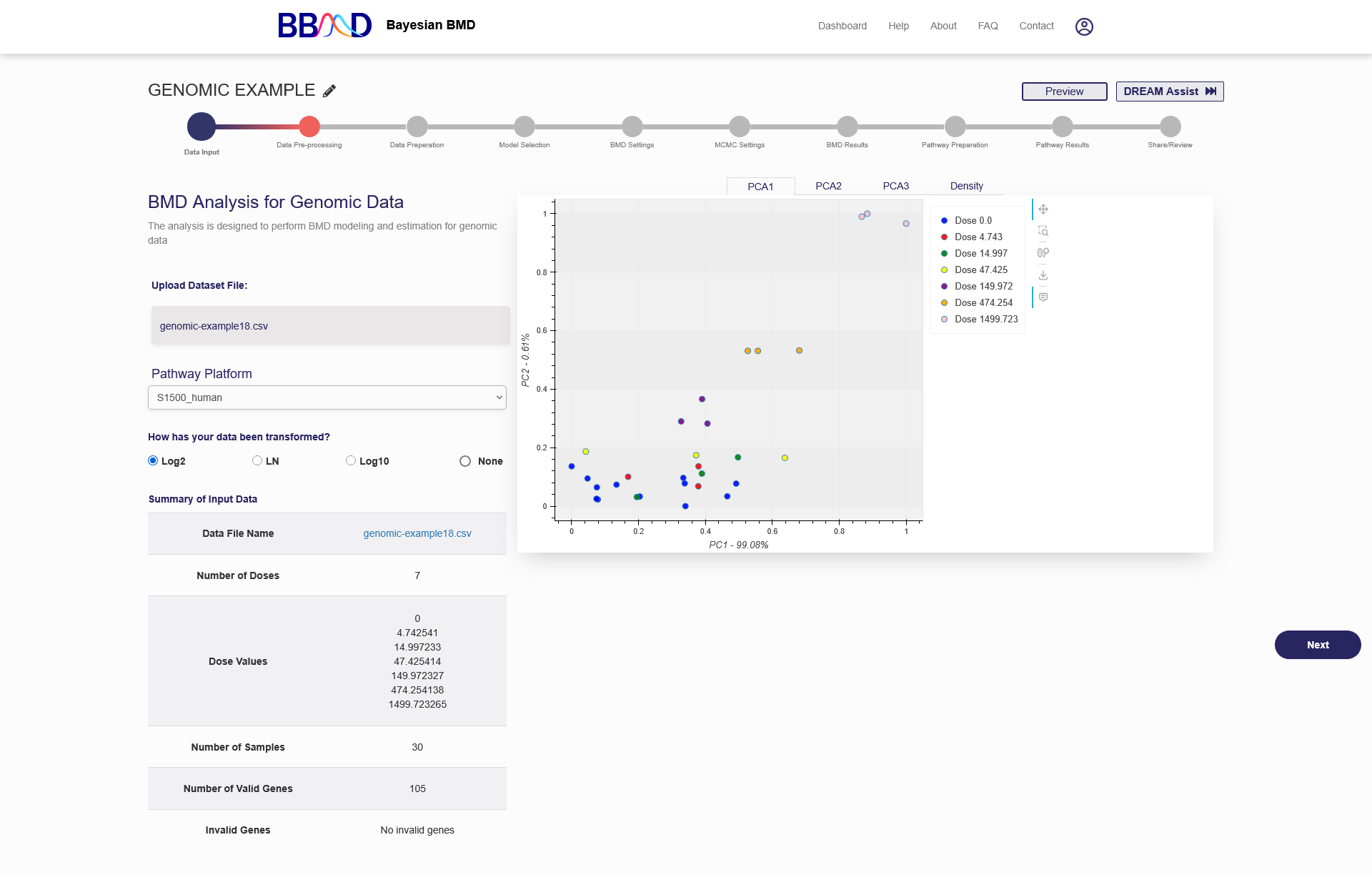
Task: Click the Save plot download icon
Action: (x=1043, y=275)
